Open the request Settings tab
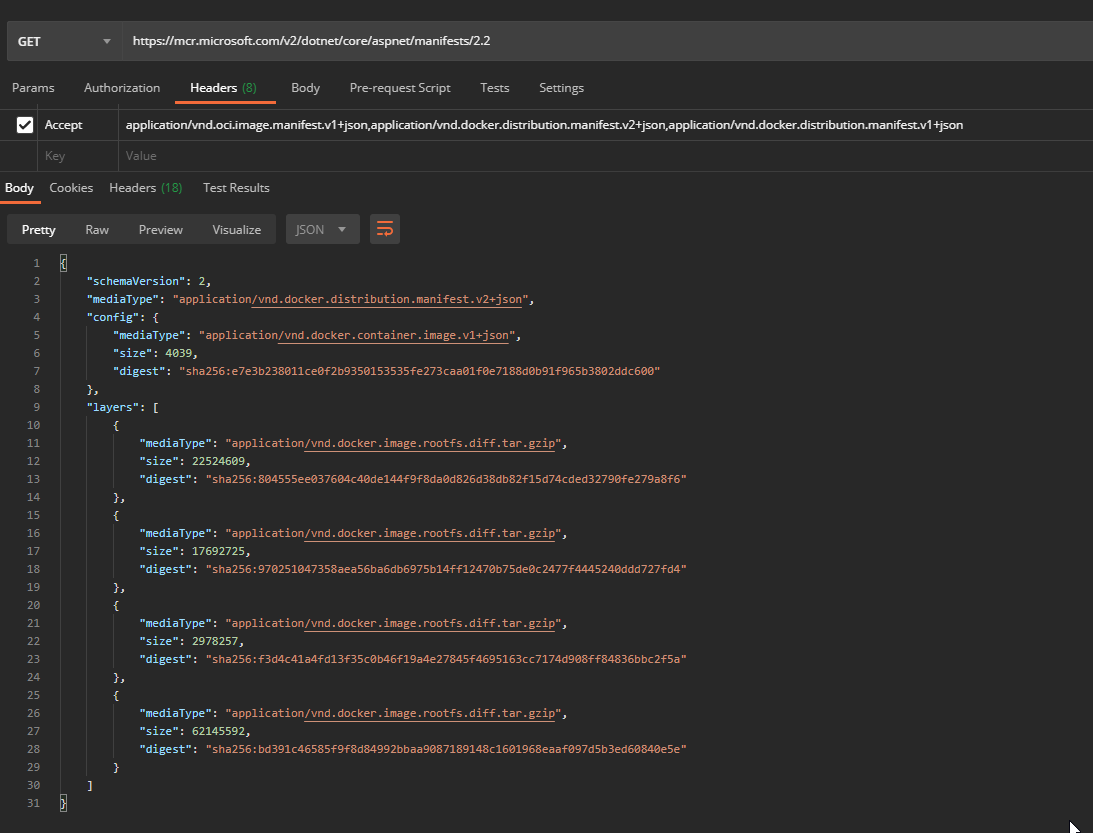The height and width of the screenshot is (833, 1093). click(x=561, y=88)
